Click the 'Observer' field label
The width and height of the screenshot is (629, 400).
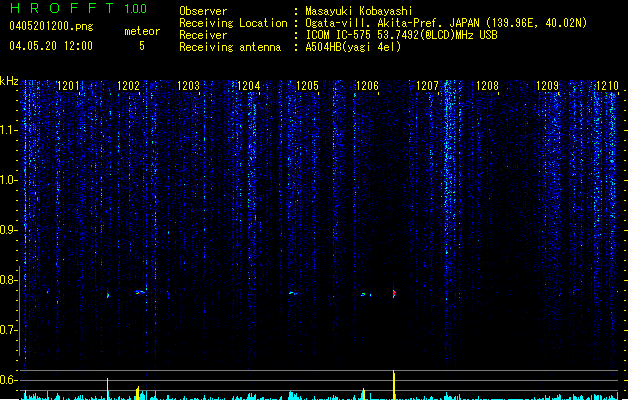(x=203, y=11)
